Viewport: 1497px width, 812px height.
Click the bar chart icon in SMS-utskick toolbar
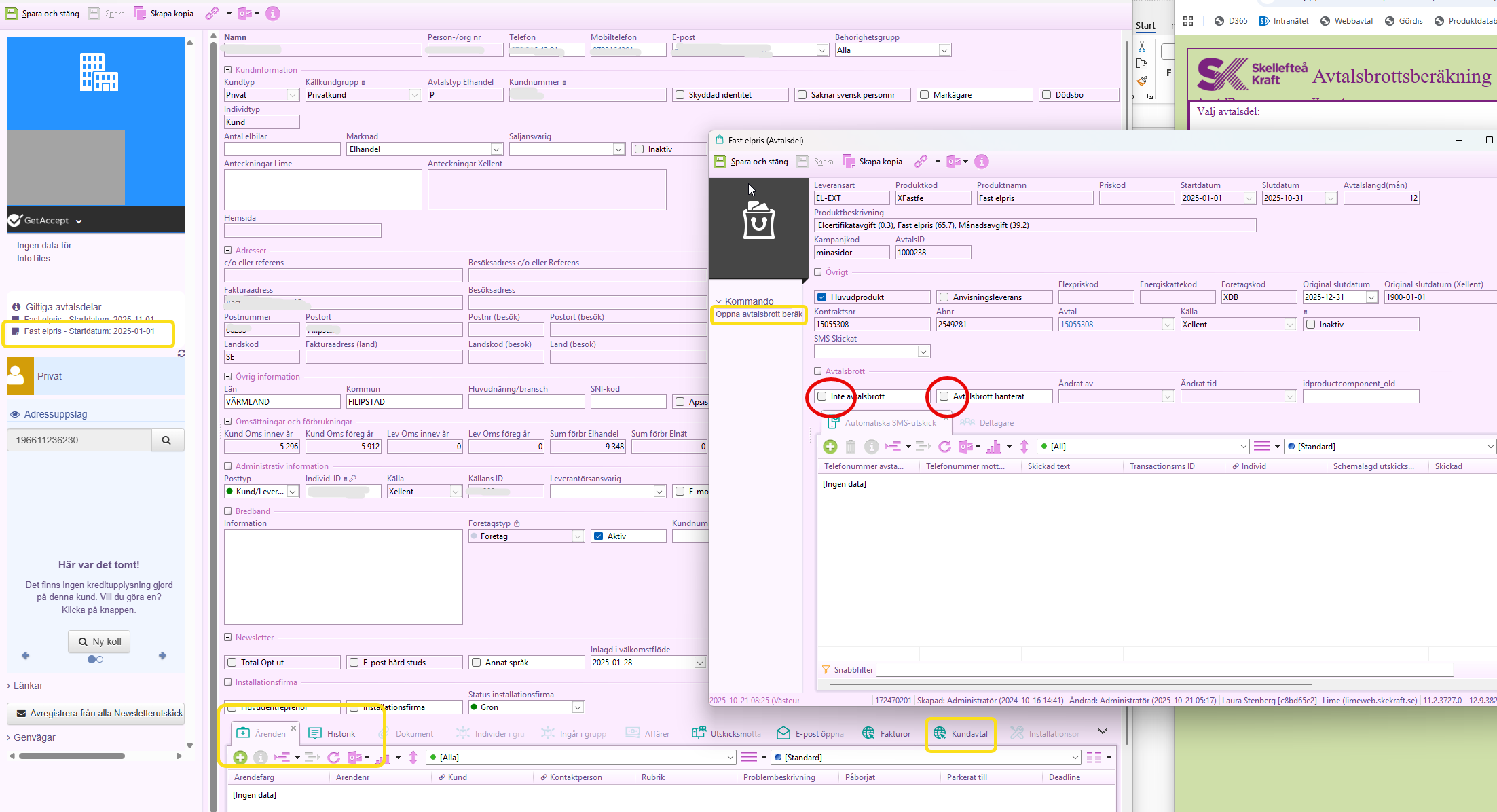994,447
